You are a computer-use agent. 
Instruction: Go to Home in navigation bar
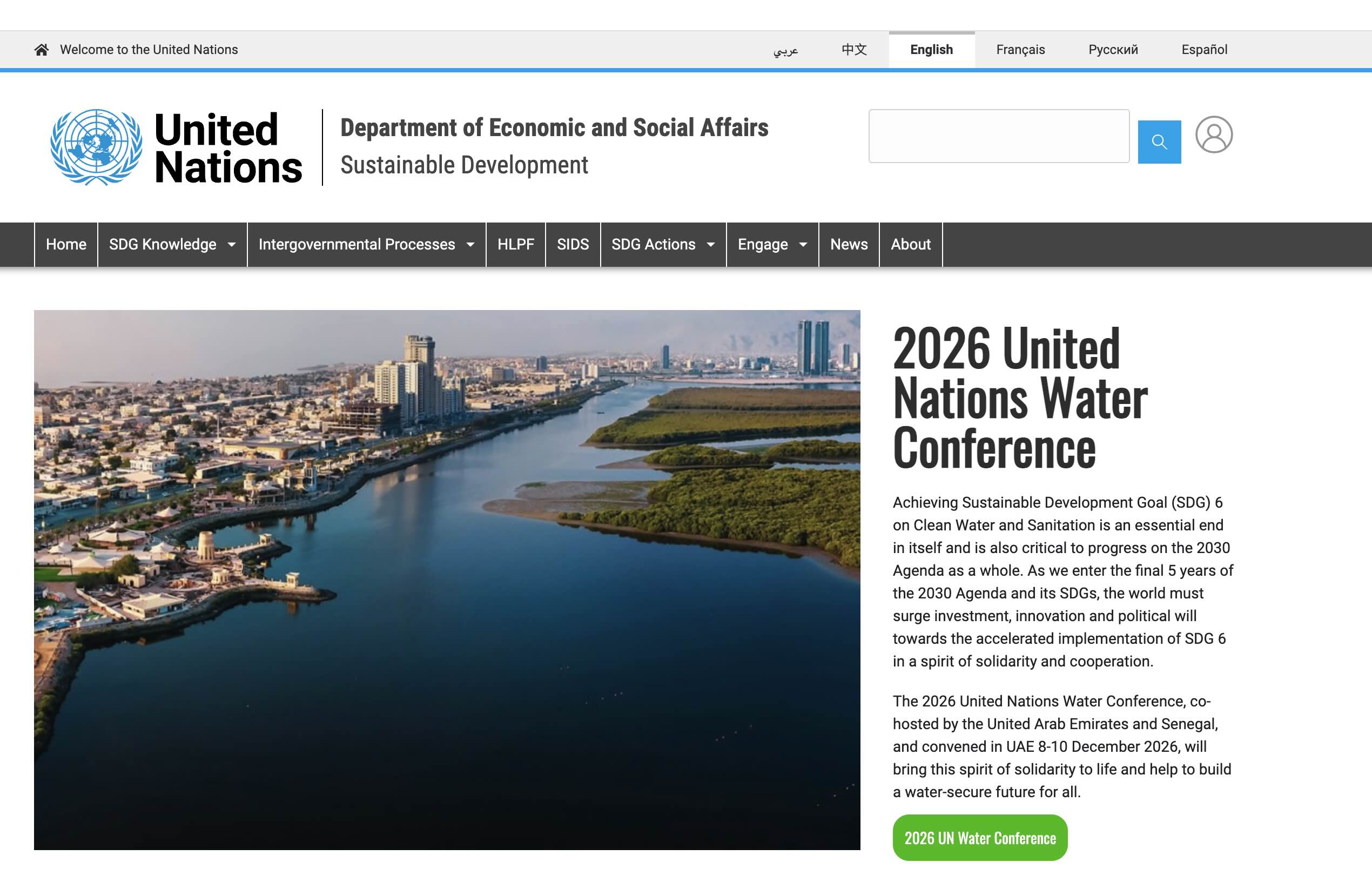click(66, 245)
